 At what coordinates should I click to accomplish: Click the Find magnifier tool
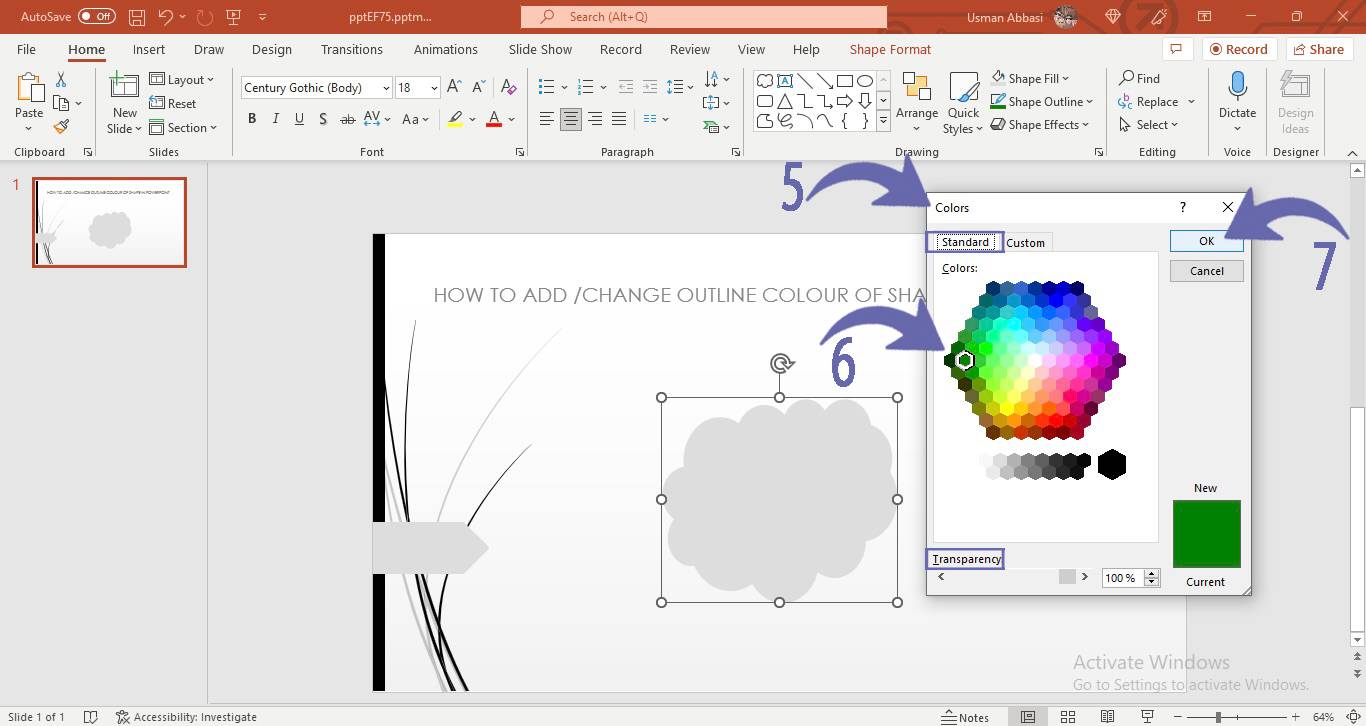click(x=1139, y=78)
